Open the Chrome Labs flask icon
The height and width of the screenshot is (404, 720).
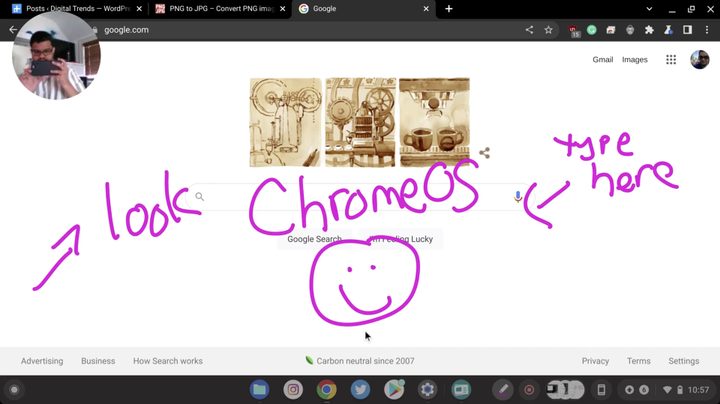coord(668,30)
